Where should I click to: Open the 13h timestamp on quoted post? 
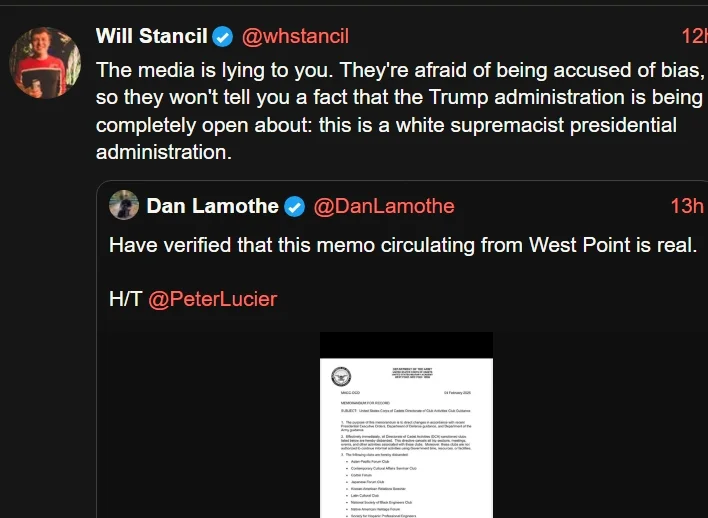click(x=687, y=207)
